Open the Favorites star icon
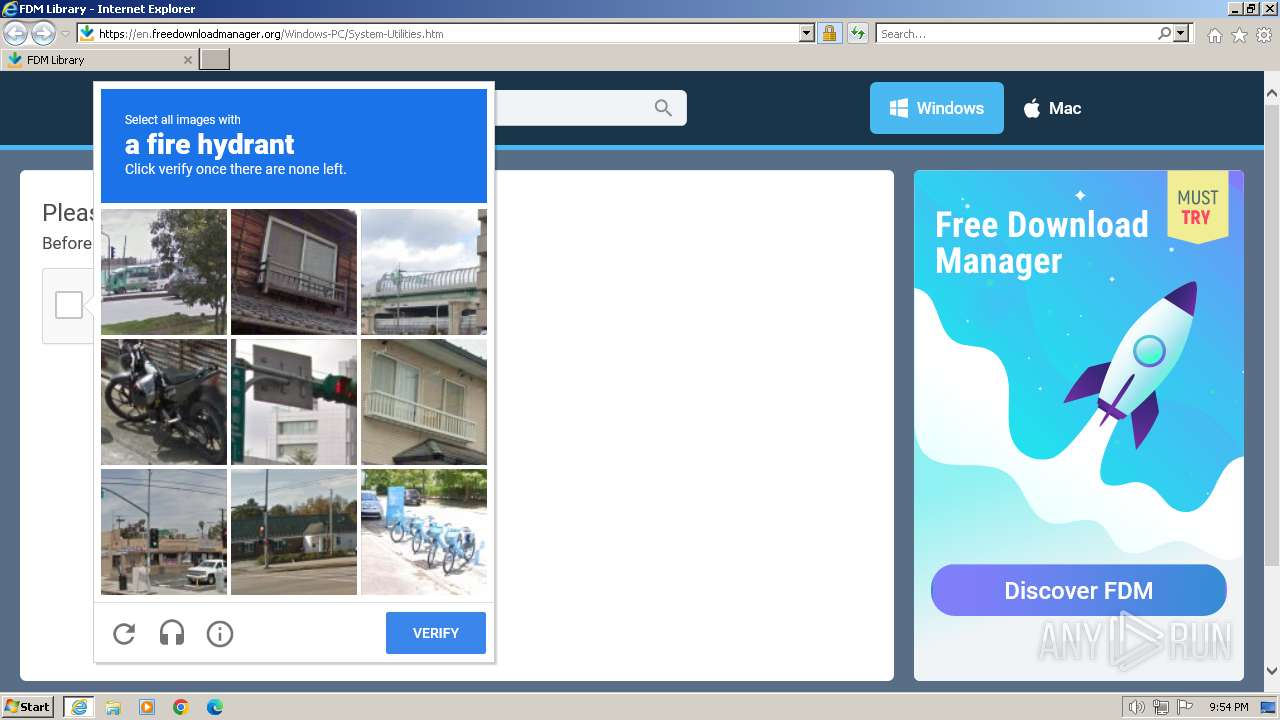This screenshot has height=720, width=1280. (1239, 35)
